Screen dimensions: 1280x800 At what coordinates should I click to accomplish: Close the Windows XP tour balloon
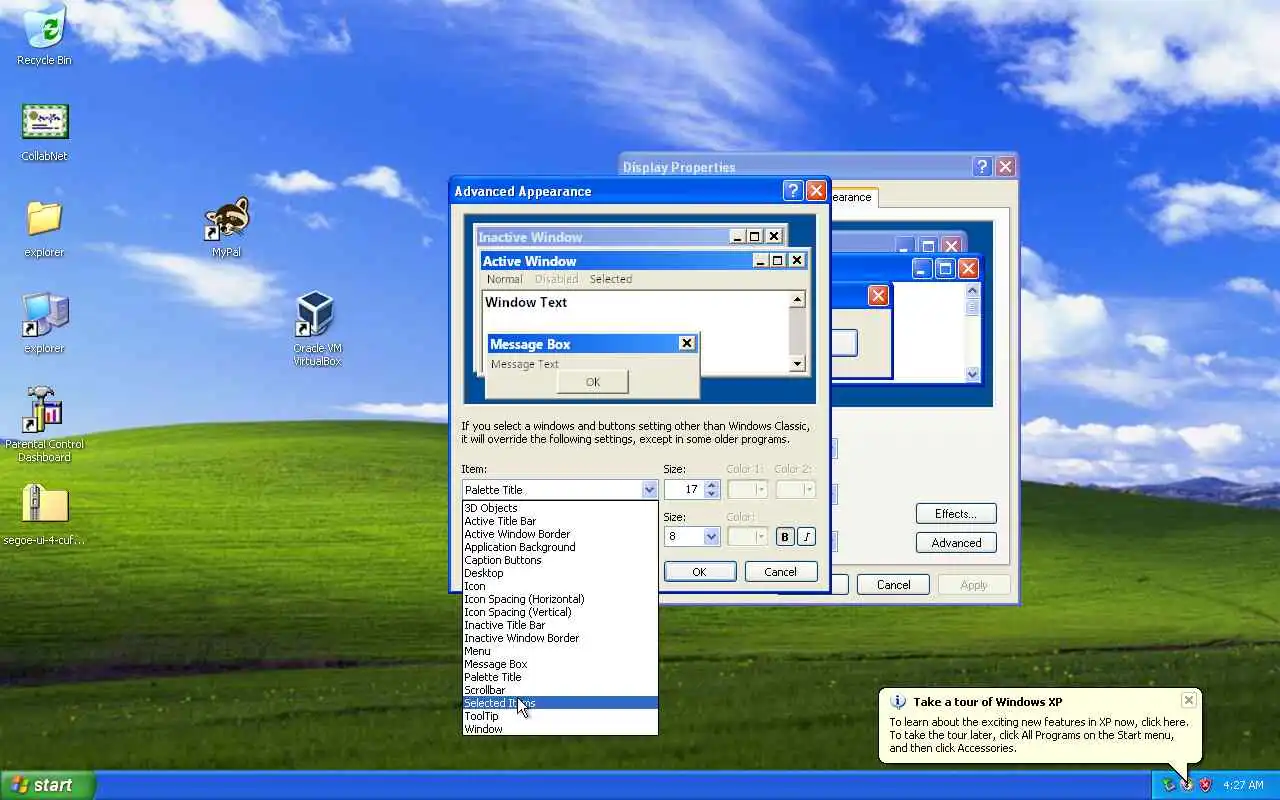pos(1188,700)
